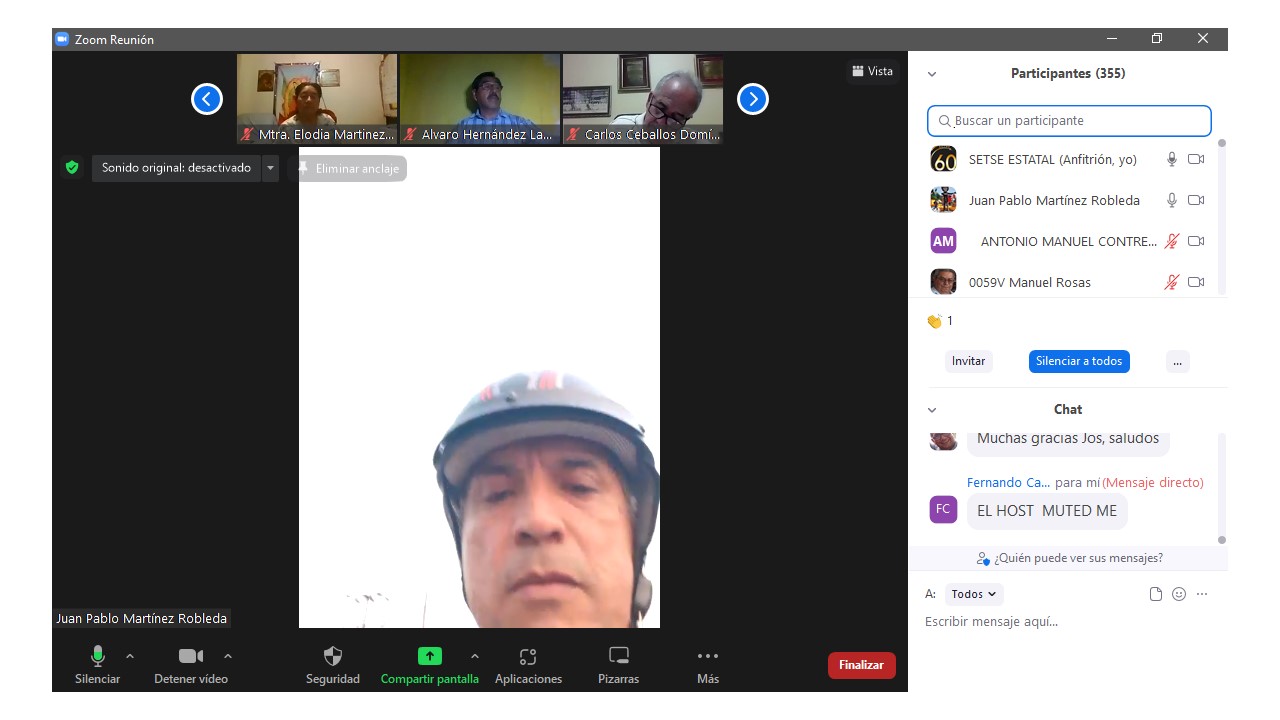Toggle Sonido original: desactivado
The width and height of the screenshot is (1280, 720).
coord(176,168)
